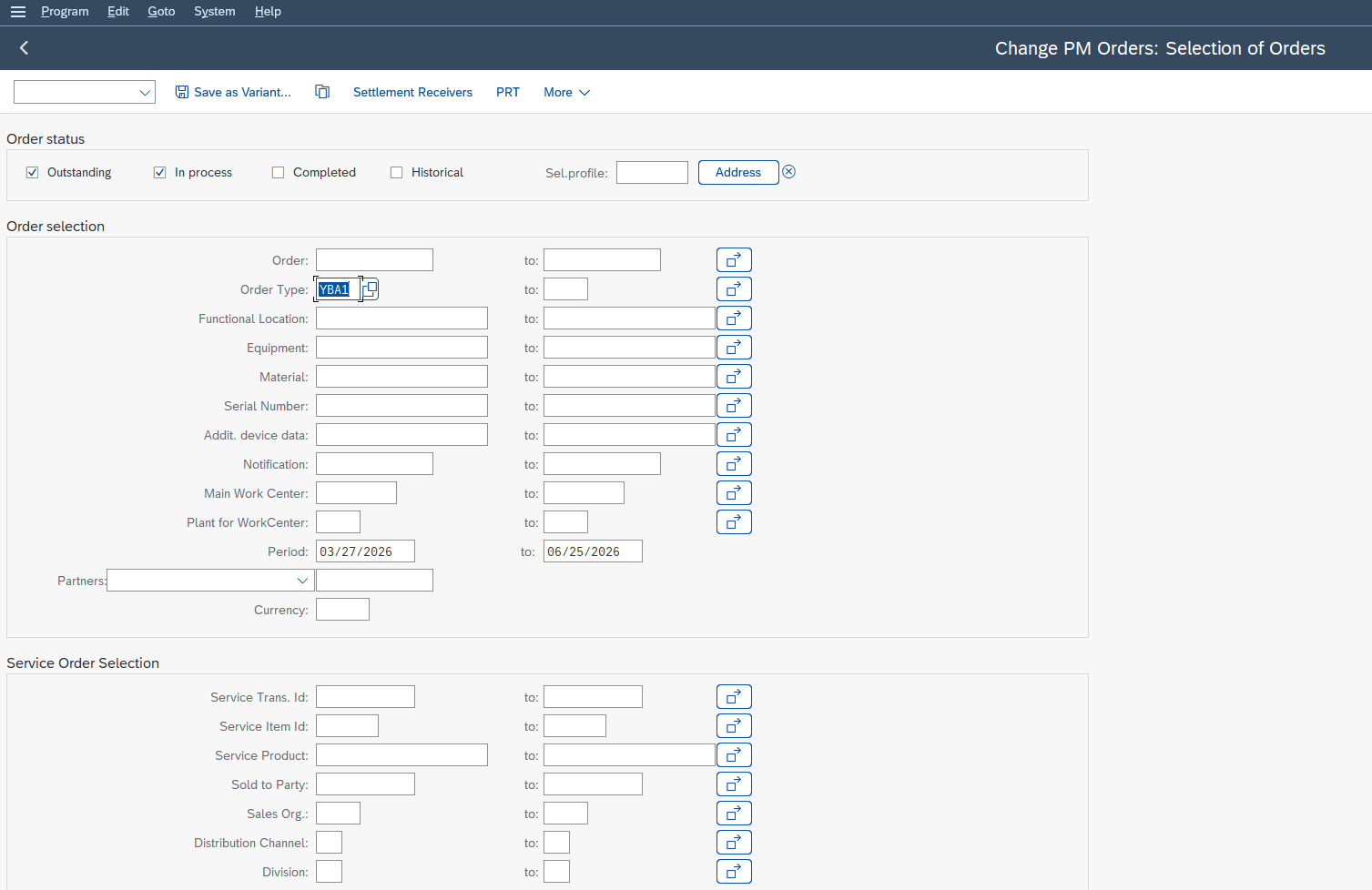Open multiple selection for Order Type row
This screenshot has height=890, width=1372.
tap(734, 289)
